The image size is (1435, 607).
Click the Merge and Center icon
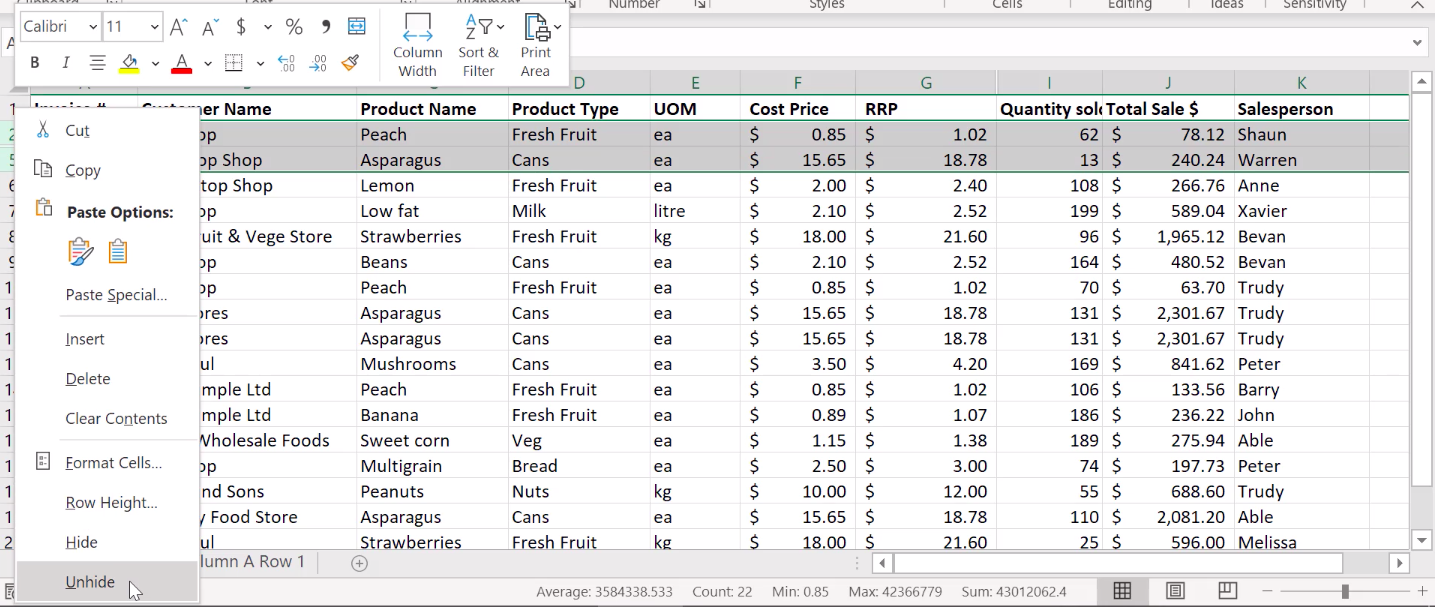click(x=356, y=27)
